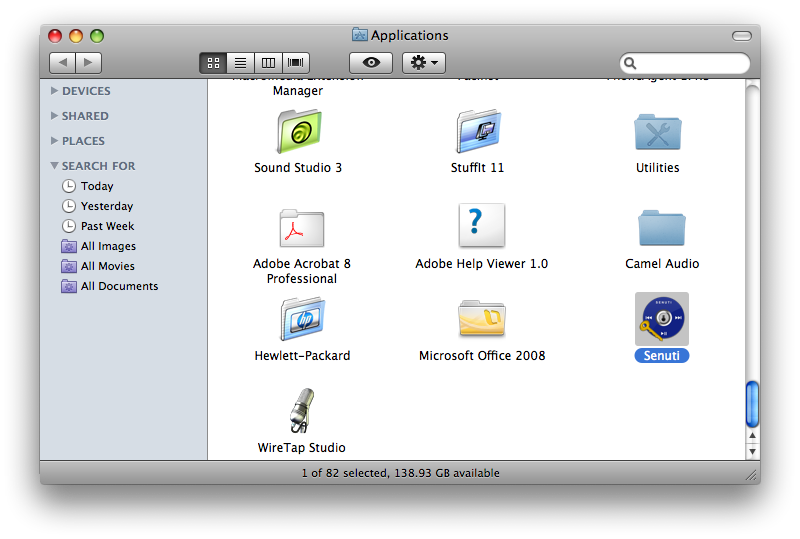Select the Adobe Acrobat 8 Professional folder

(301, 229)
